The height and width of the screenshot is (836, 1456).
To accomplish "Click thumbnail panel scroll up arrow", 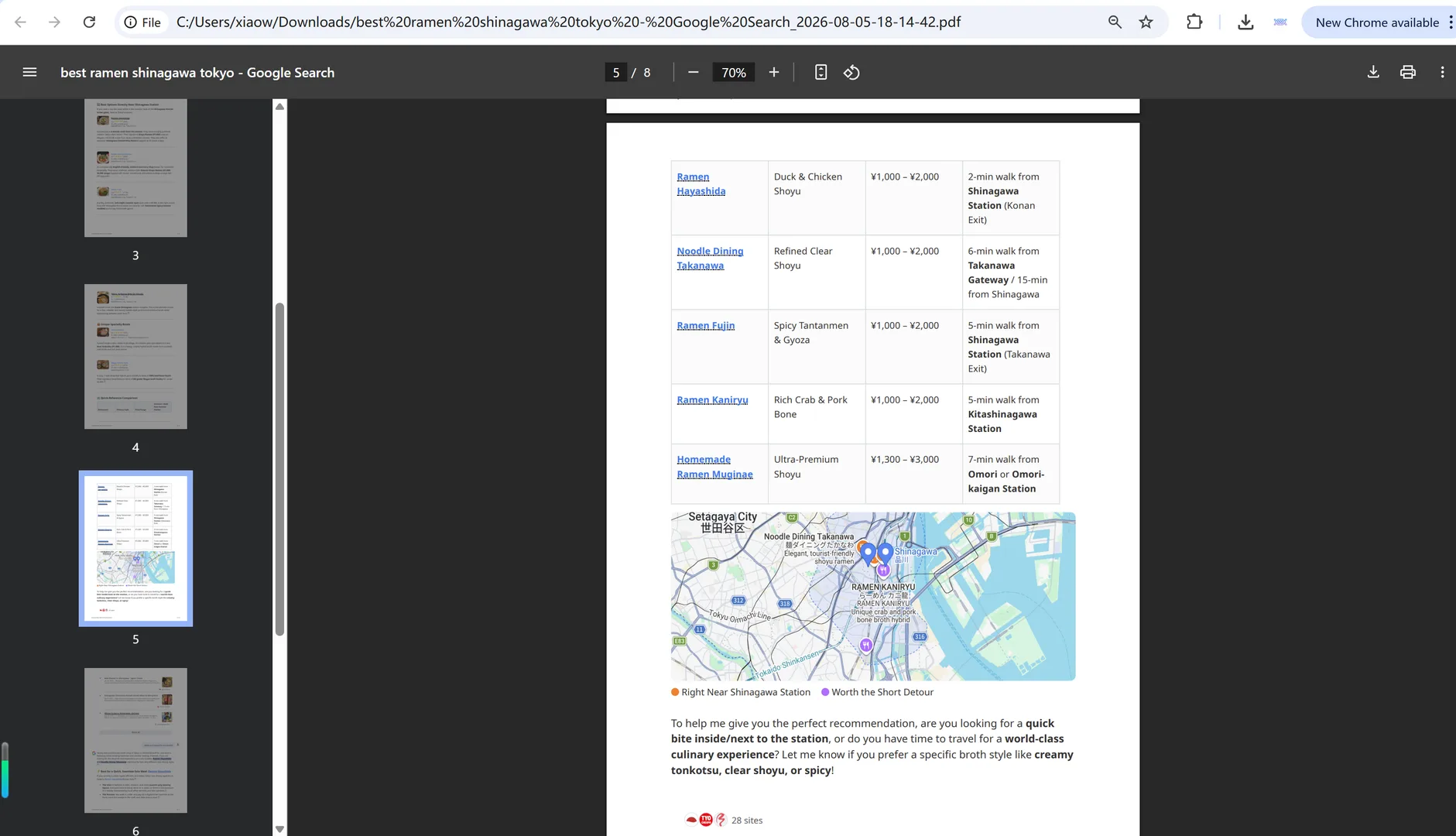I will [x=279, y=106].
